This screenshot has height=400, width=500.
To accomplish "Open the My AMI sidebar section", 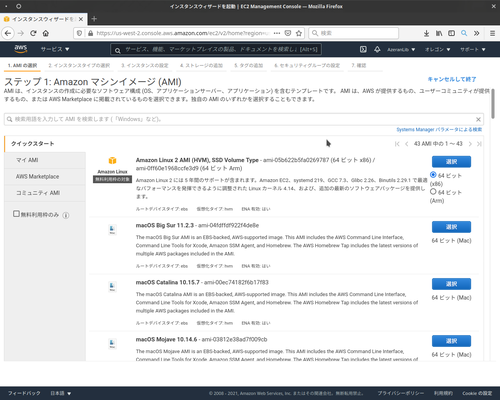I will (45, 160).
